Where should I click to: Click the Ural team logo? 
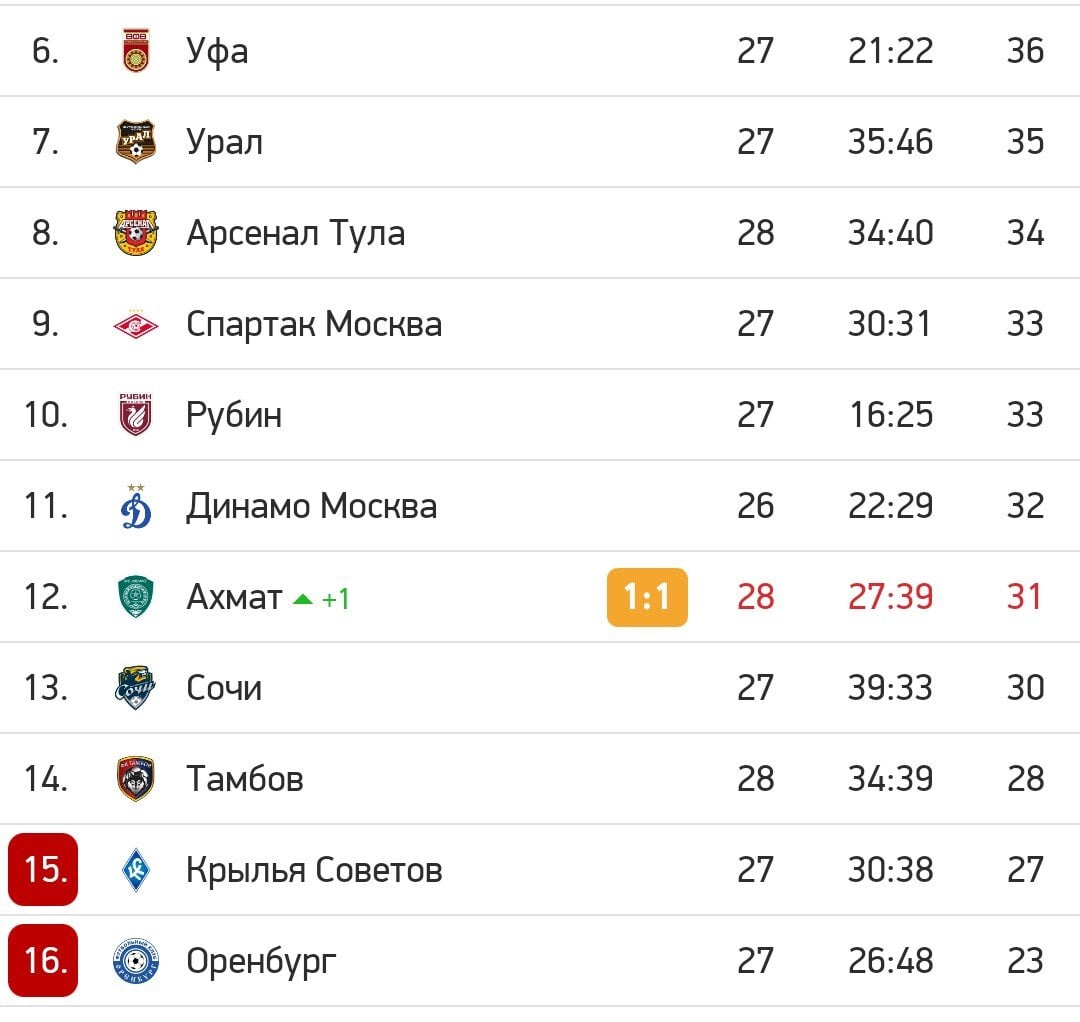click(136, 142)
